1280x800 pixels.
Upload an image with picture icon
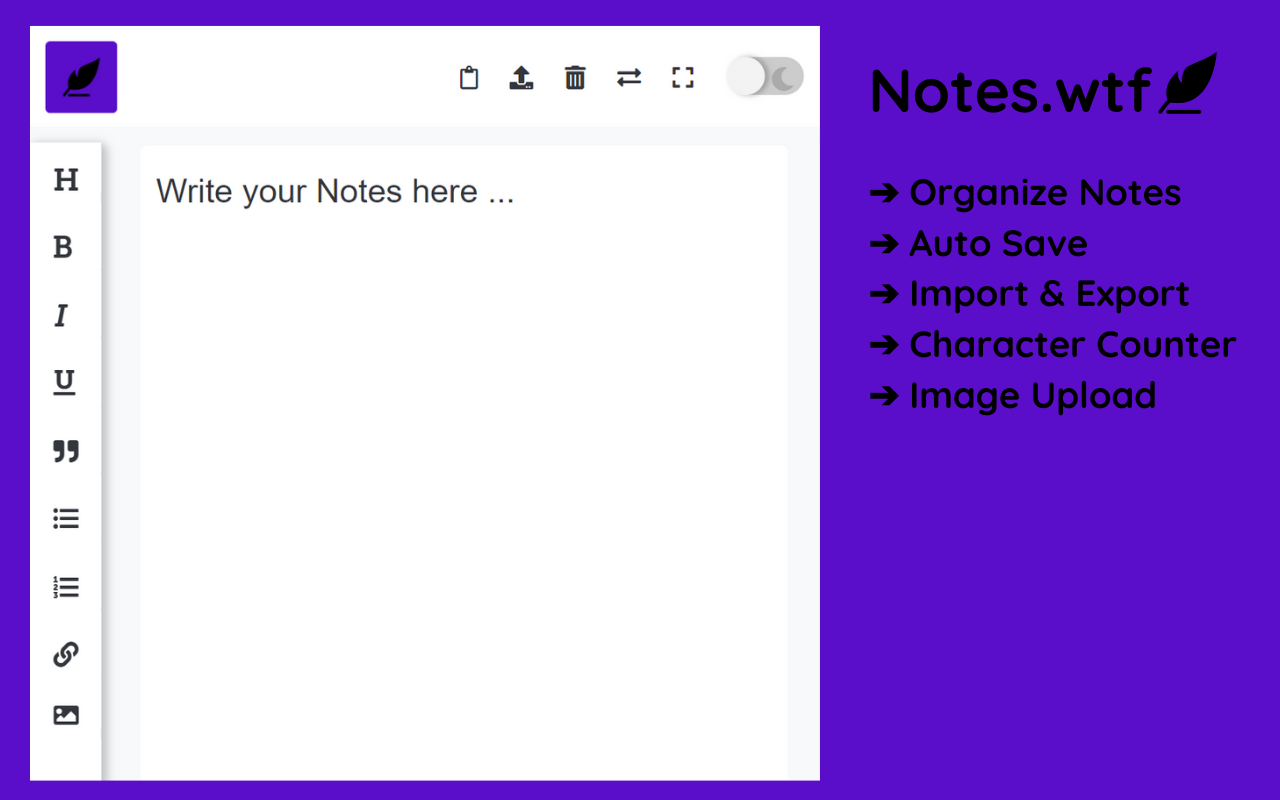66,715
